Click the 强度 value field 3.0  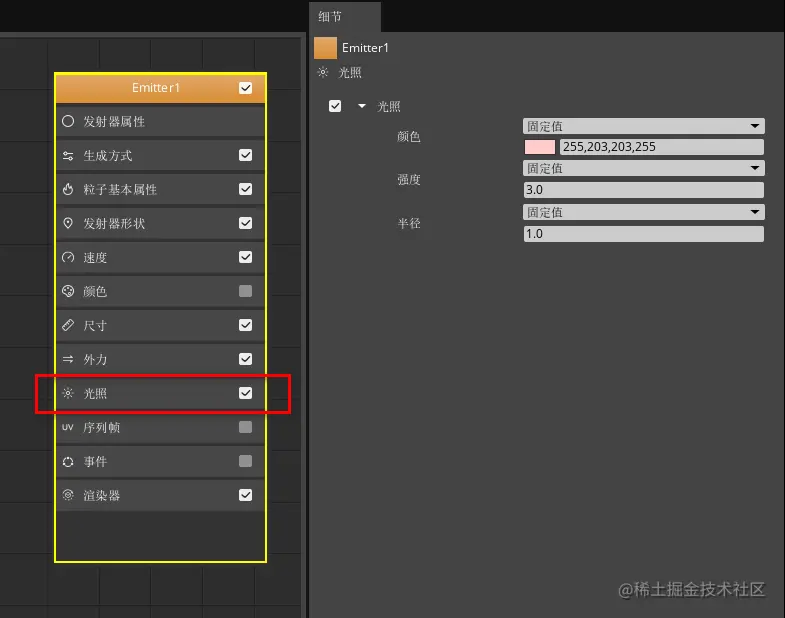643,190
